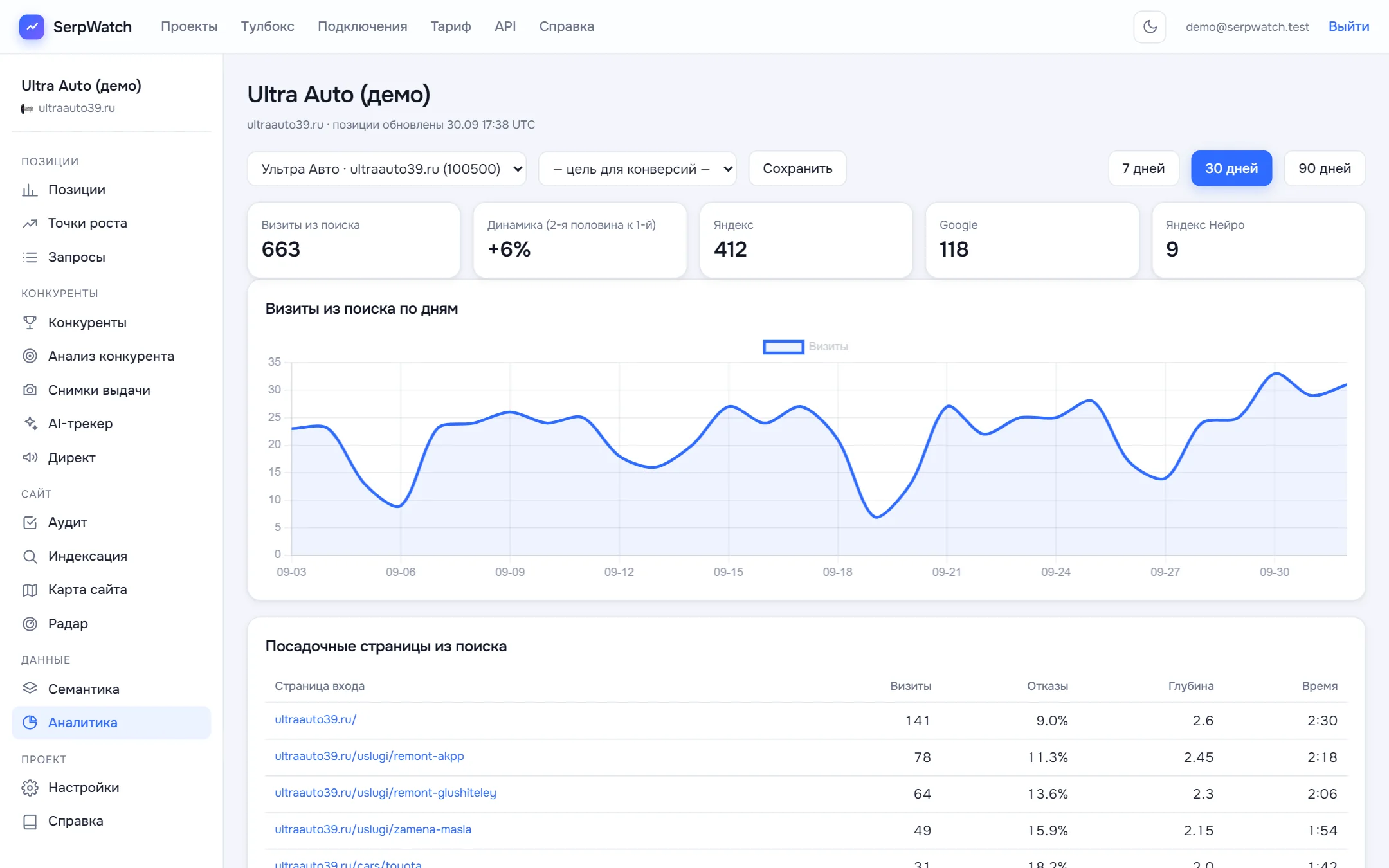Image resolution: width=1389 pixels, height=868 pixels.
Task: Open the sidebar Справка book icon
Action: click(x=30, y=821)
